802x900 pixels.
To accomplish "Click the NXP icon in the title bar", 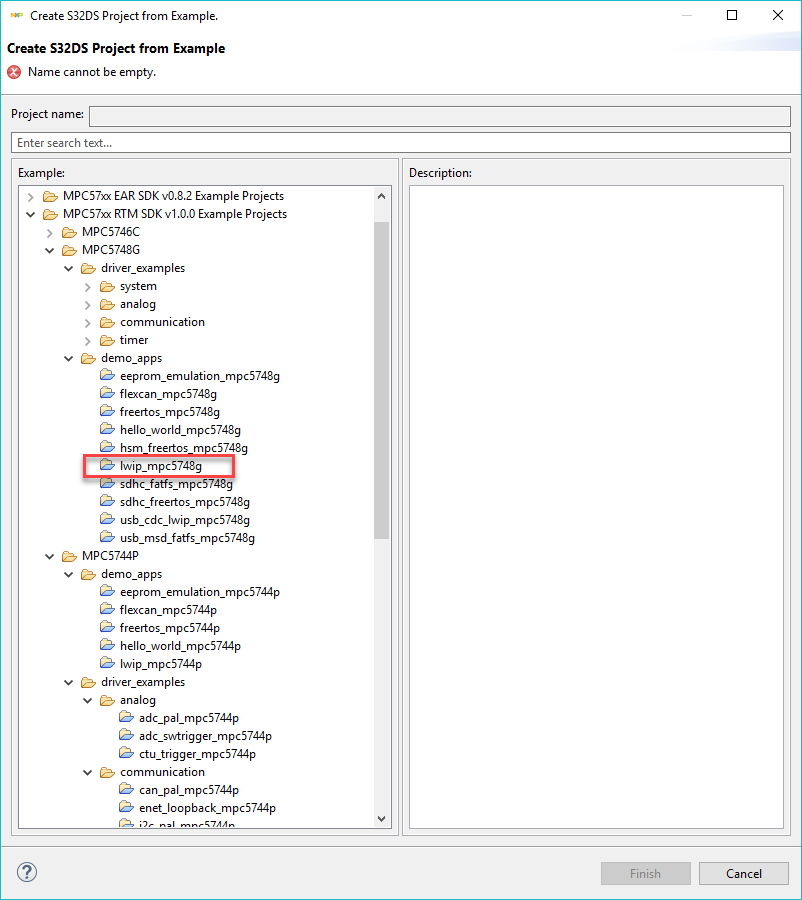I will point(17,15).
